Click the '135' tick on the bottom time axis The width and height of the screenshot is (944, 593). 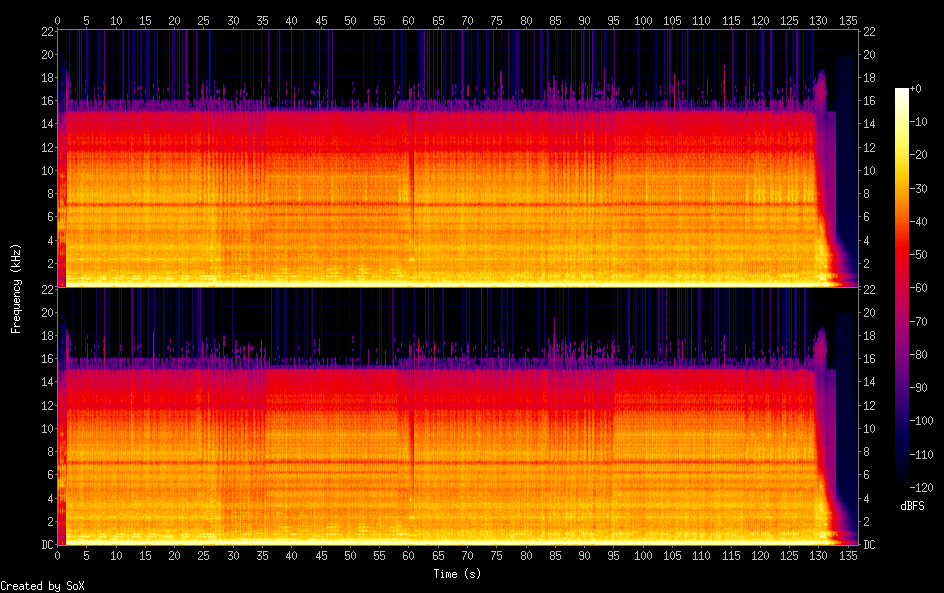[848, 555]
